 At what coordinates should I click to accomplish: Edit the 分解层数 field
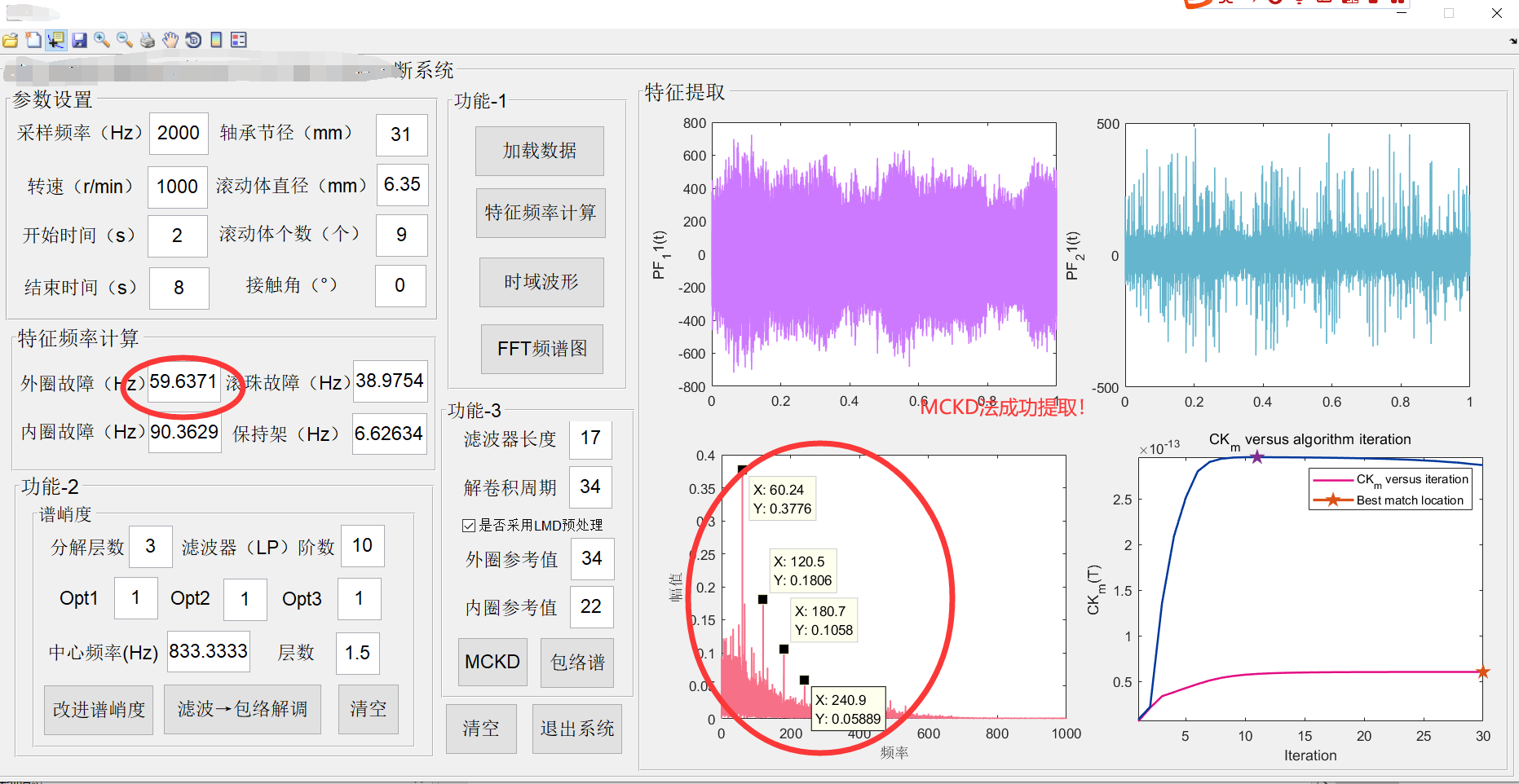[x=150, y=547]
